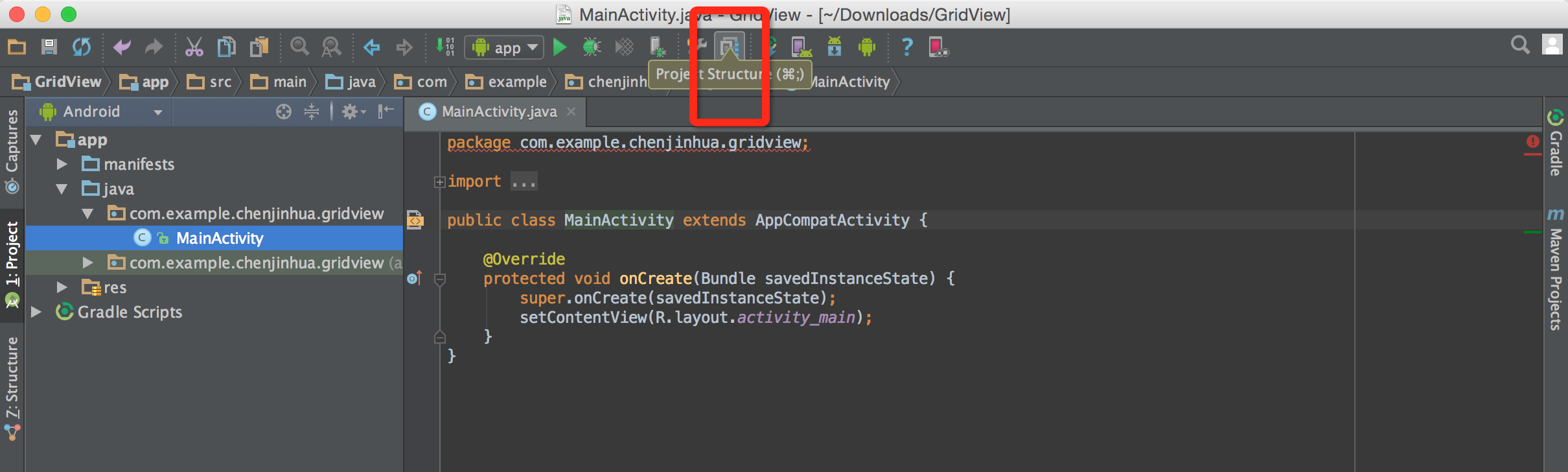Click the related XML file gutter icon

pyautogui.click(x=415, y=220)
